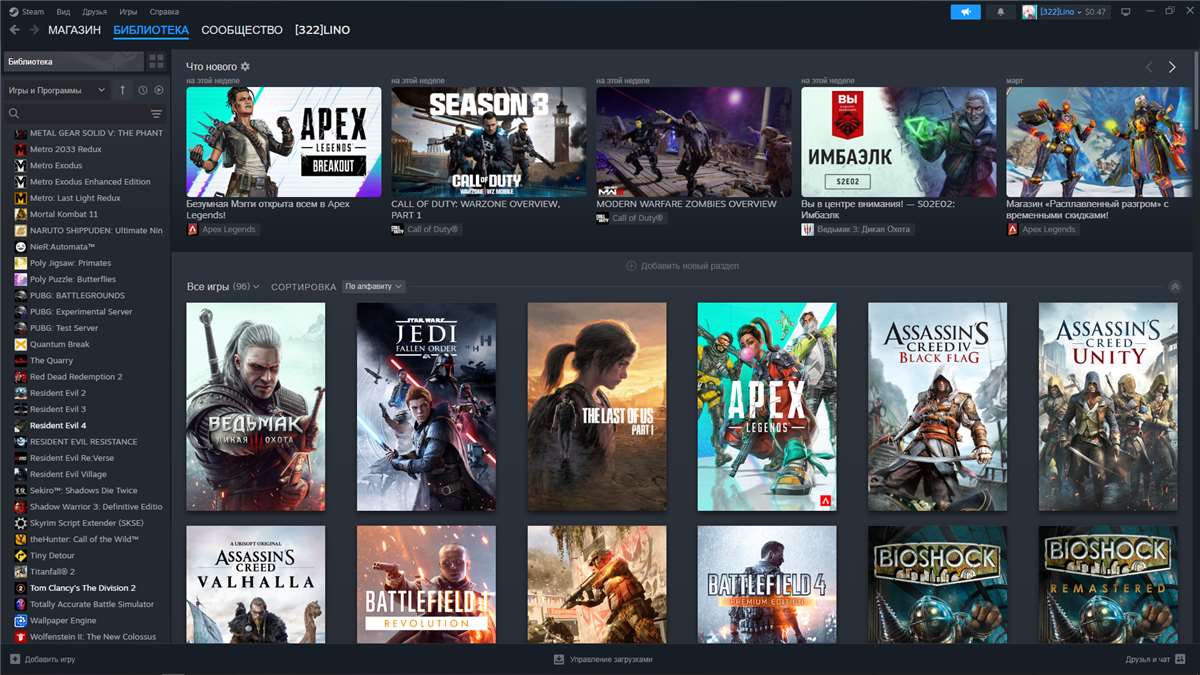Toggle the sidebar sort direction arrow
Screen dimensions: 1200x675
click(123, 90)
